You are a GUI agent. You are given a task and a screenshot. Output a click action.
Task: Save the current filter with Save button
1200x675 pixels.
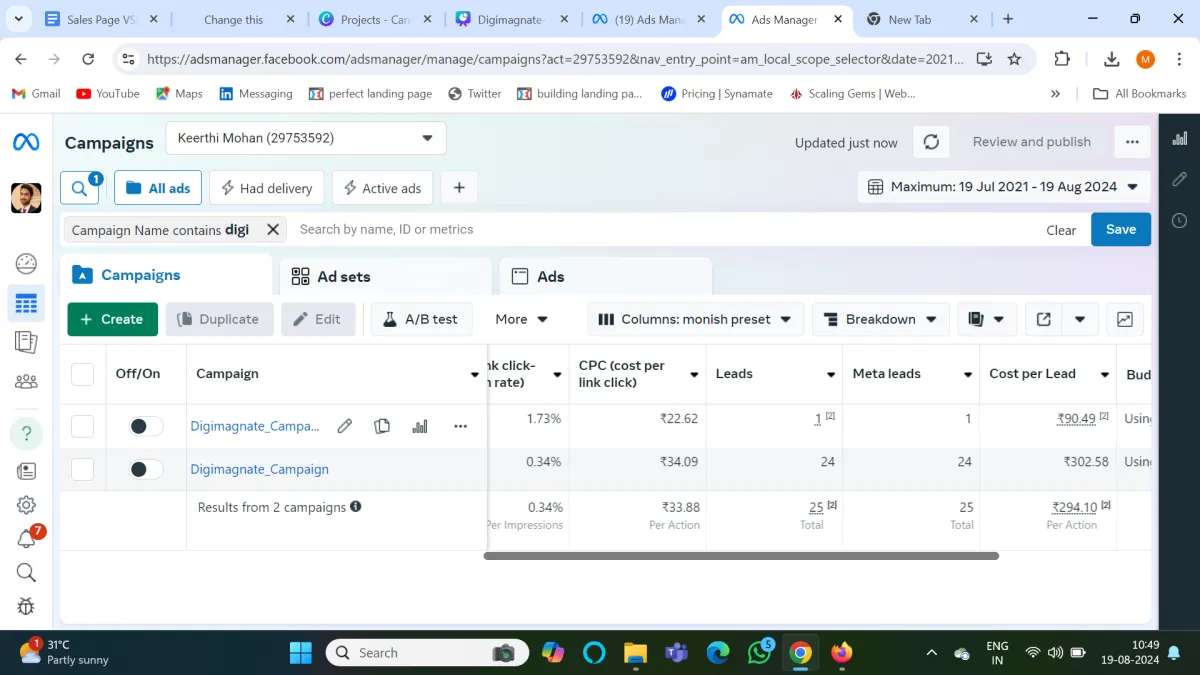pos(1121,229)
